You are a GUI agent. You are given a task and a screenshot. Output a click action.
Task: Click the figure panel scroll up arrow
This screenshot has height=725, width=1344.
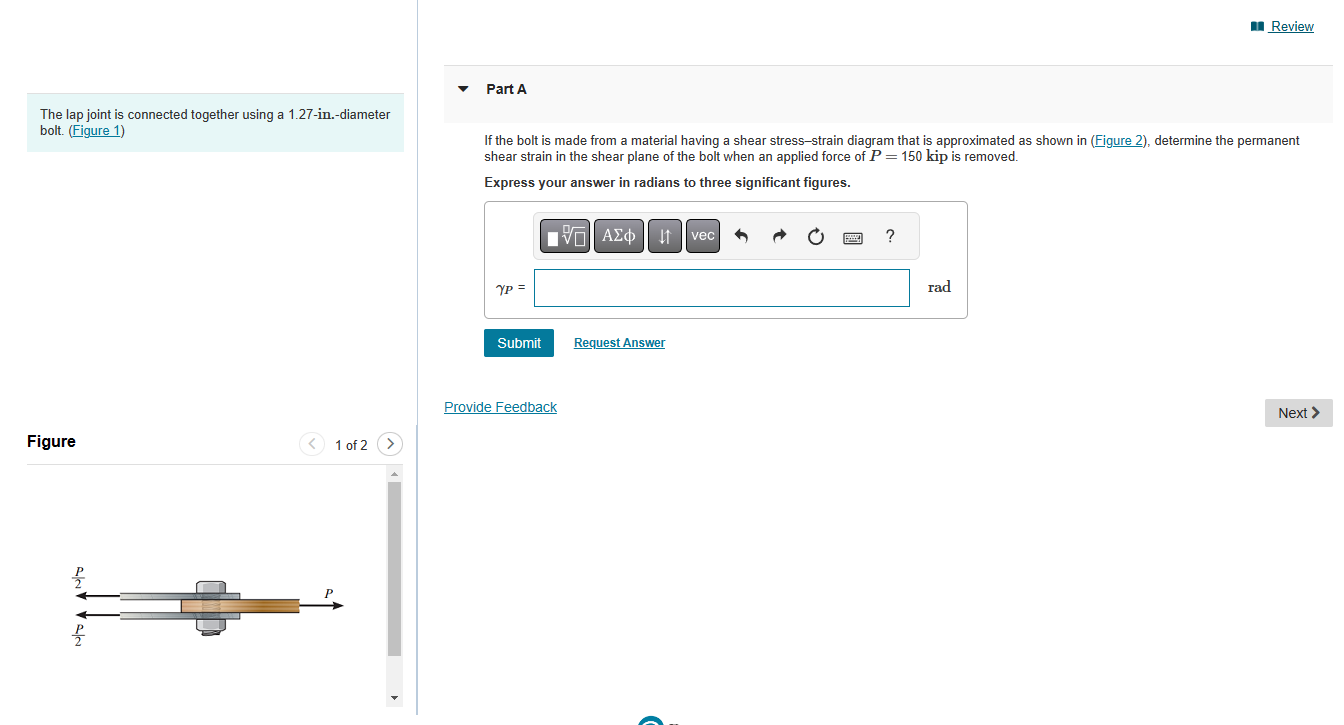click(x=394, y=474)
